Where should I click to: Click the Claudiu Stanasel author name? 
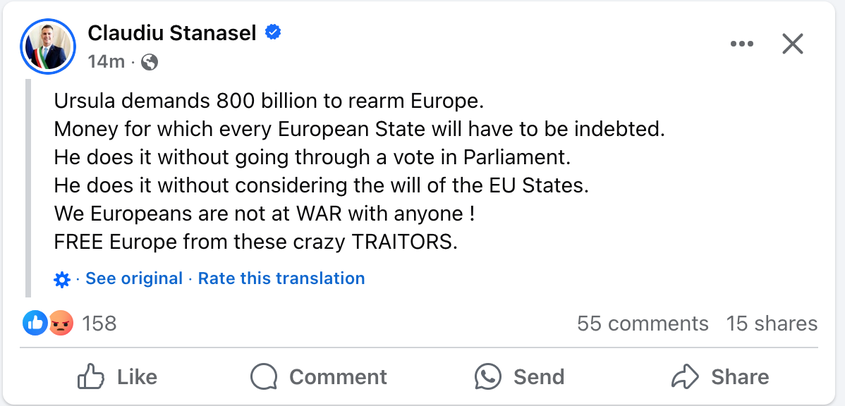click(x=171, y=33)
